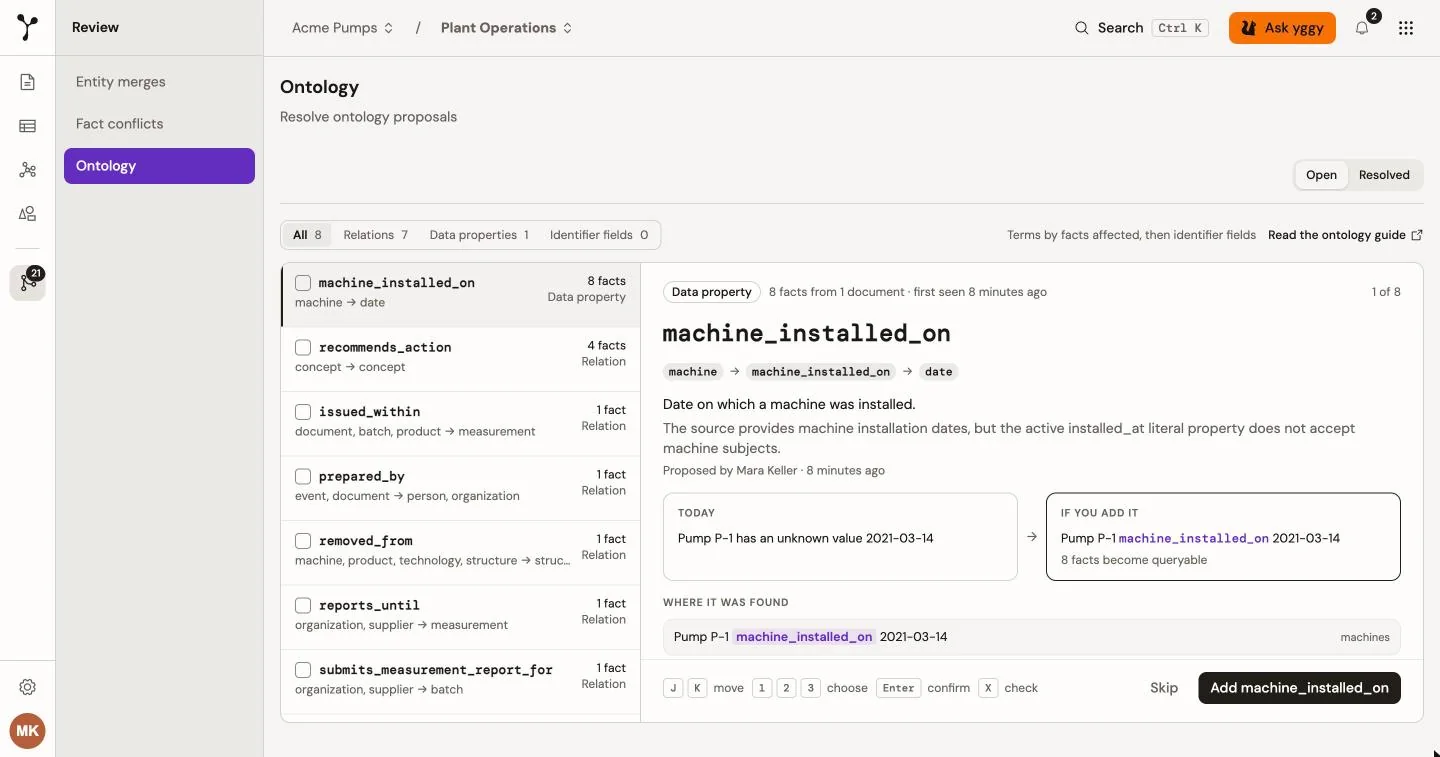The width and height of the screenshot is (1440, 757).
Task: Open Read the ontology guide link
Action: 1345,235
